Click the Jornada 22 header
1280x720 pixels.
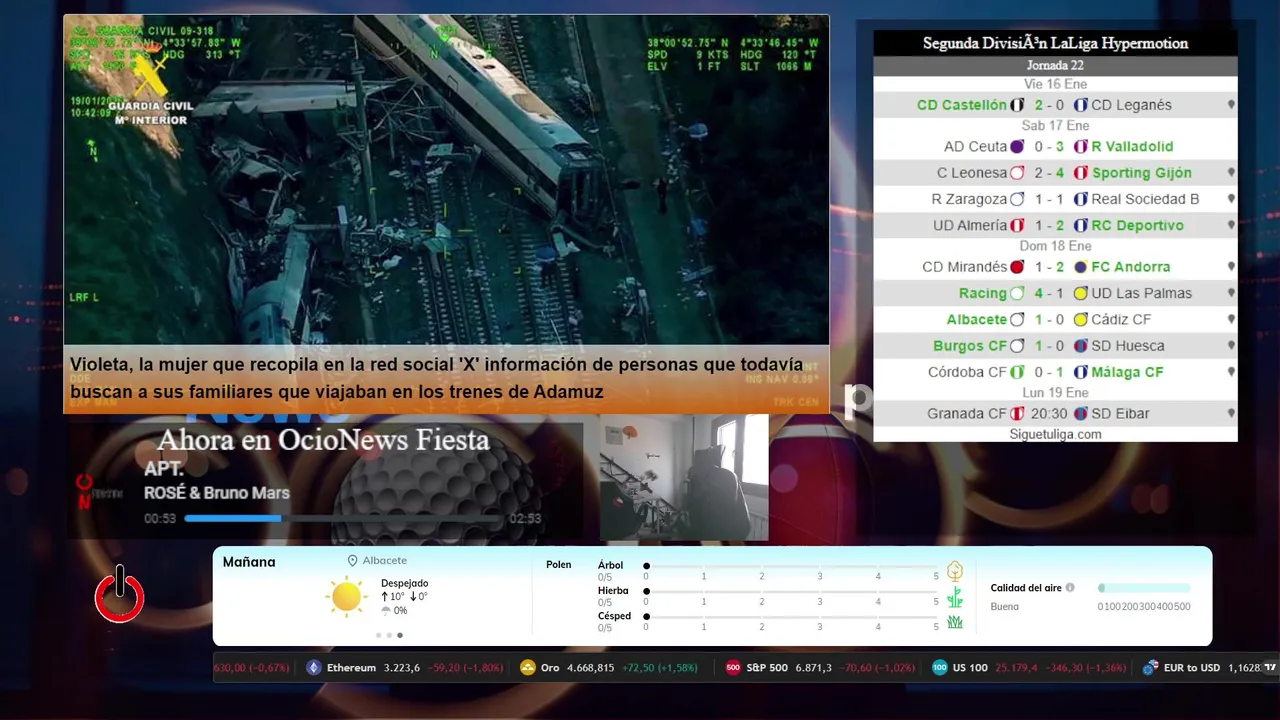[1055, 65]
